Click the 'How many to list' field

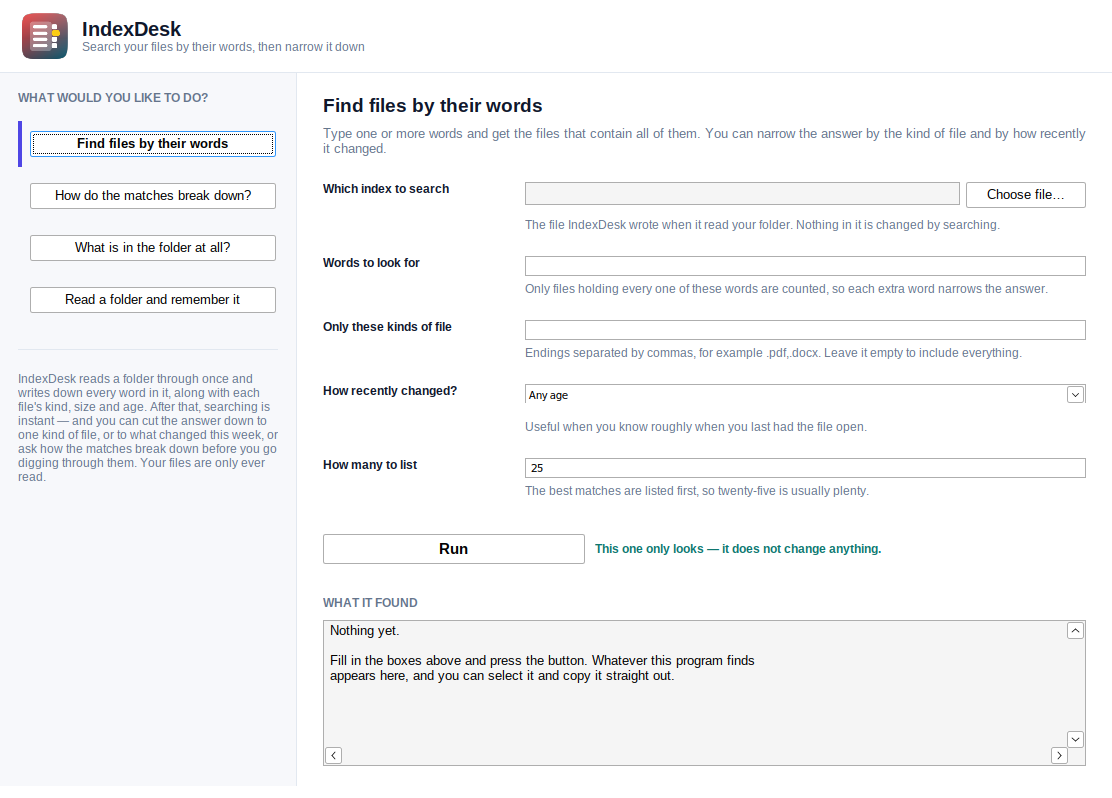point(805,467)
